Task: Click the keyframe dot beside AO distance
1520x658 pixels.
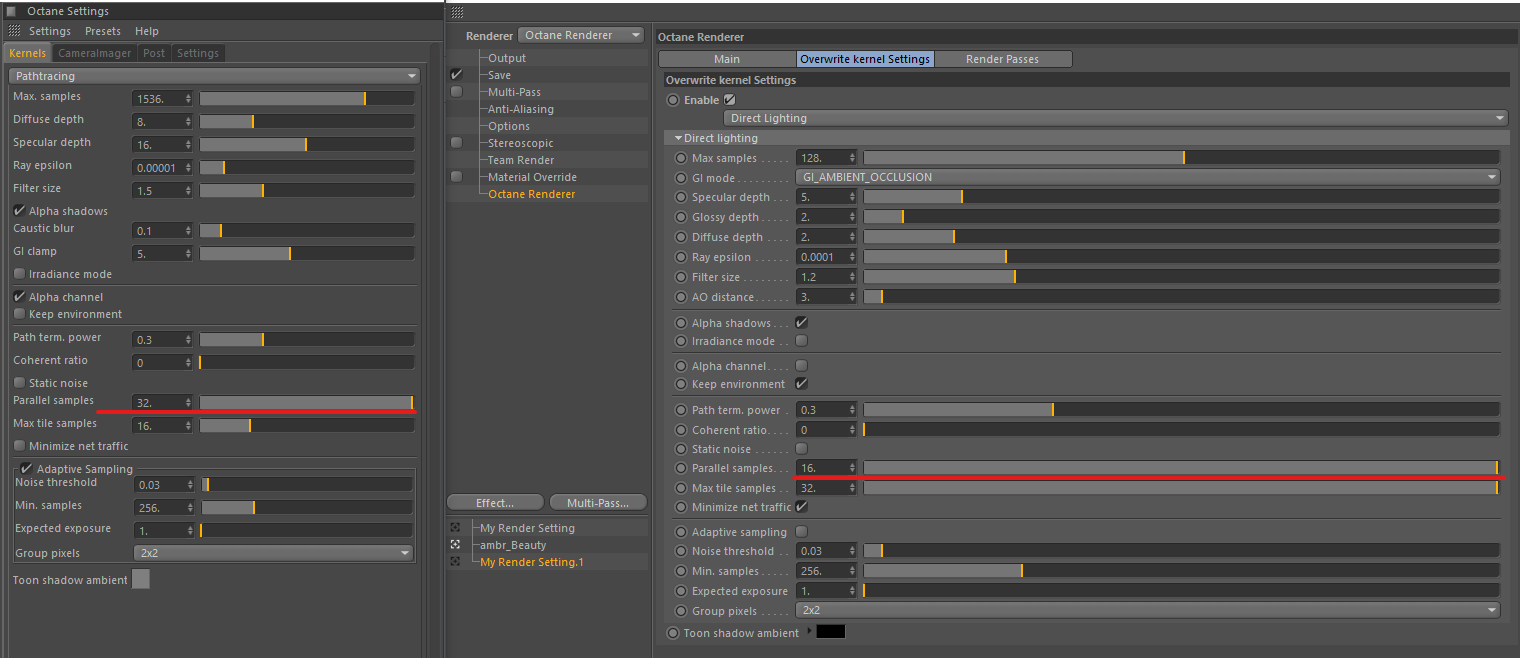Action: (681, 297)
